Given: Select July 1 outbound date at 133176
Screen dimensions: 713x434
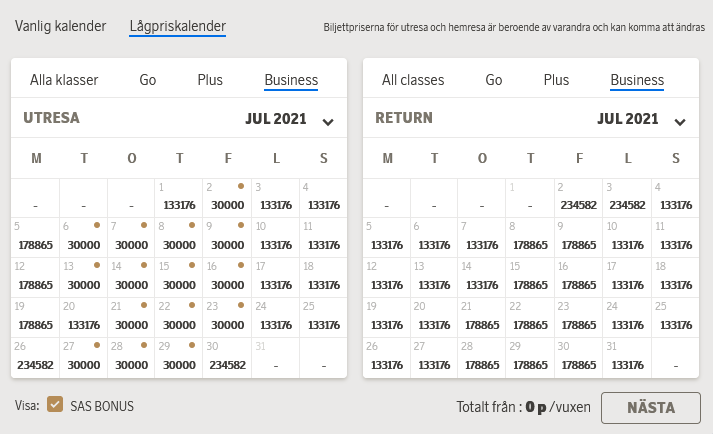Looking at the screenshot, I should tap(179, 197).
